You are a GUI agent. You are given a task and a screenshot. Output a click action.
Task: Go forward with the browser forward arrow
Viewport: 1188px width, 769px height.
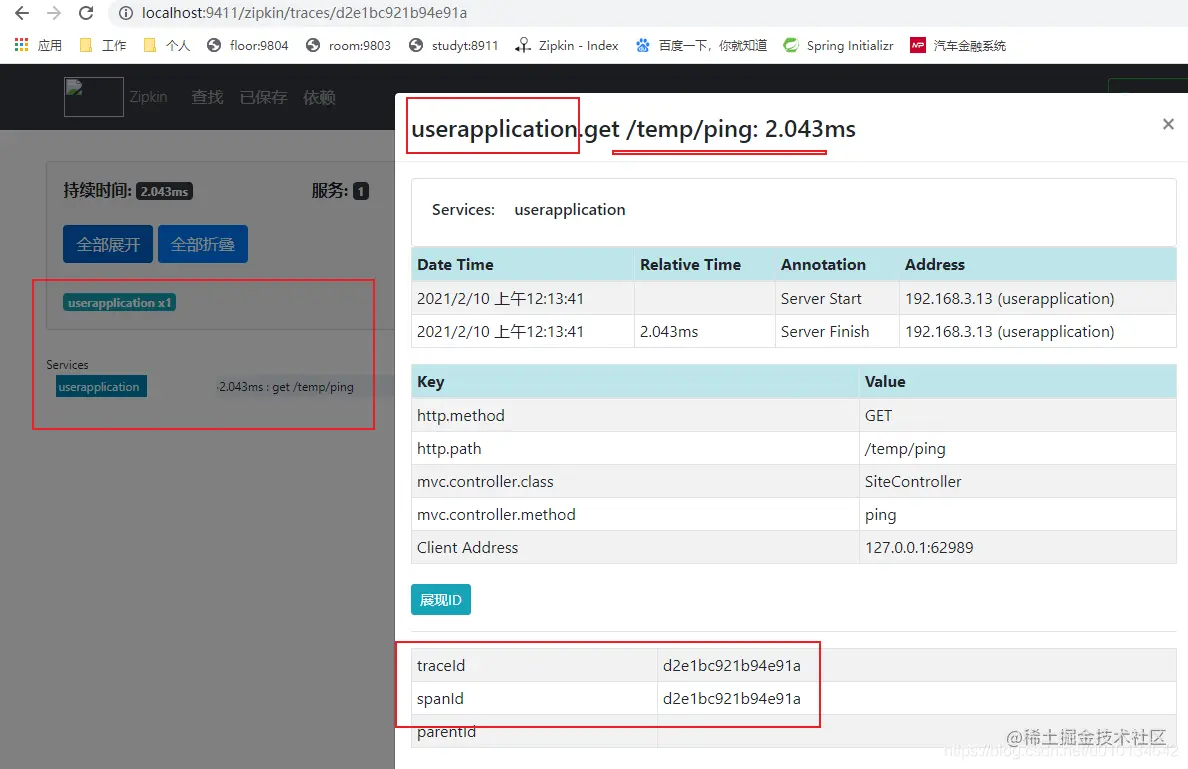(54, 13)
